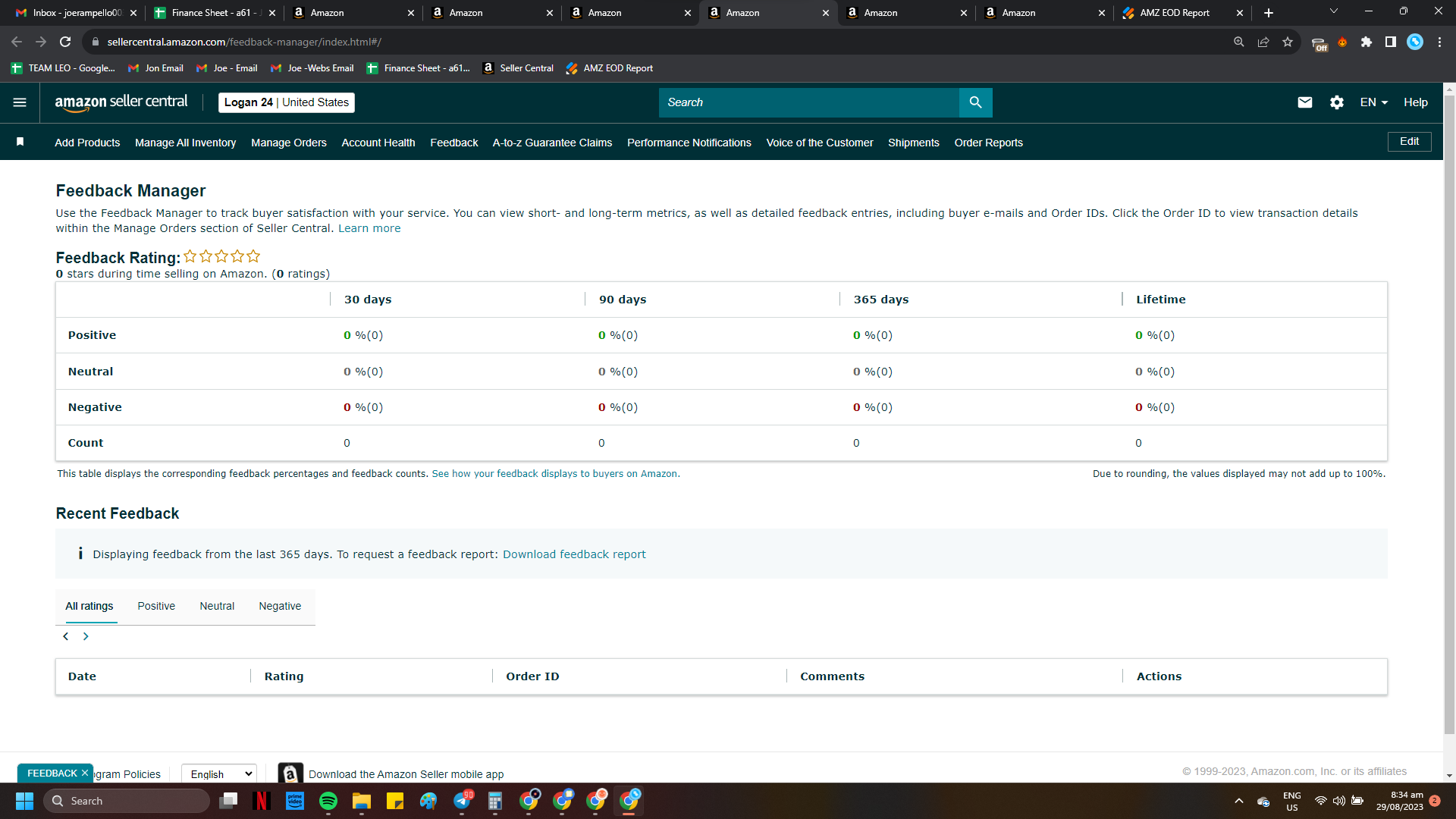Bookmark this page with the star icon

1288,42
